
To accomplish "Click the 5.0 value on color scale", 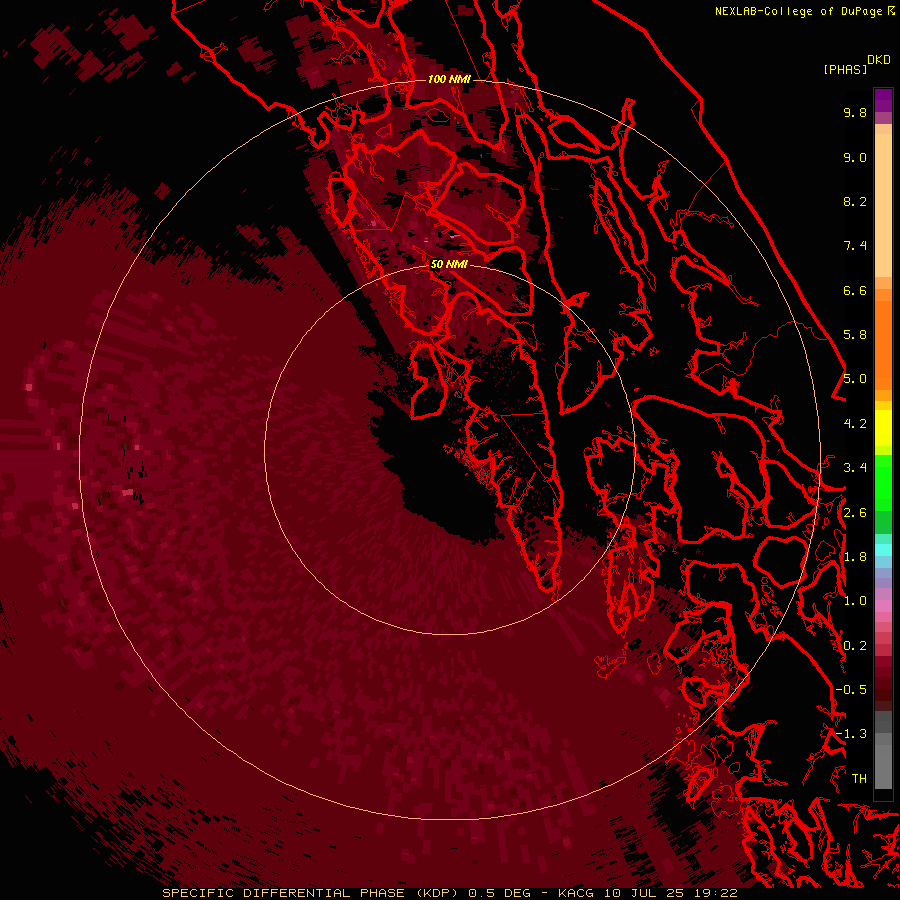I will pyautogui.click(x=855, y=379).
